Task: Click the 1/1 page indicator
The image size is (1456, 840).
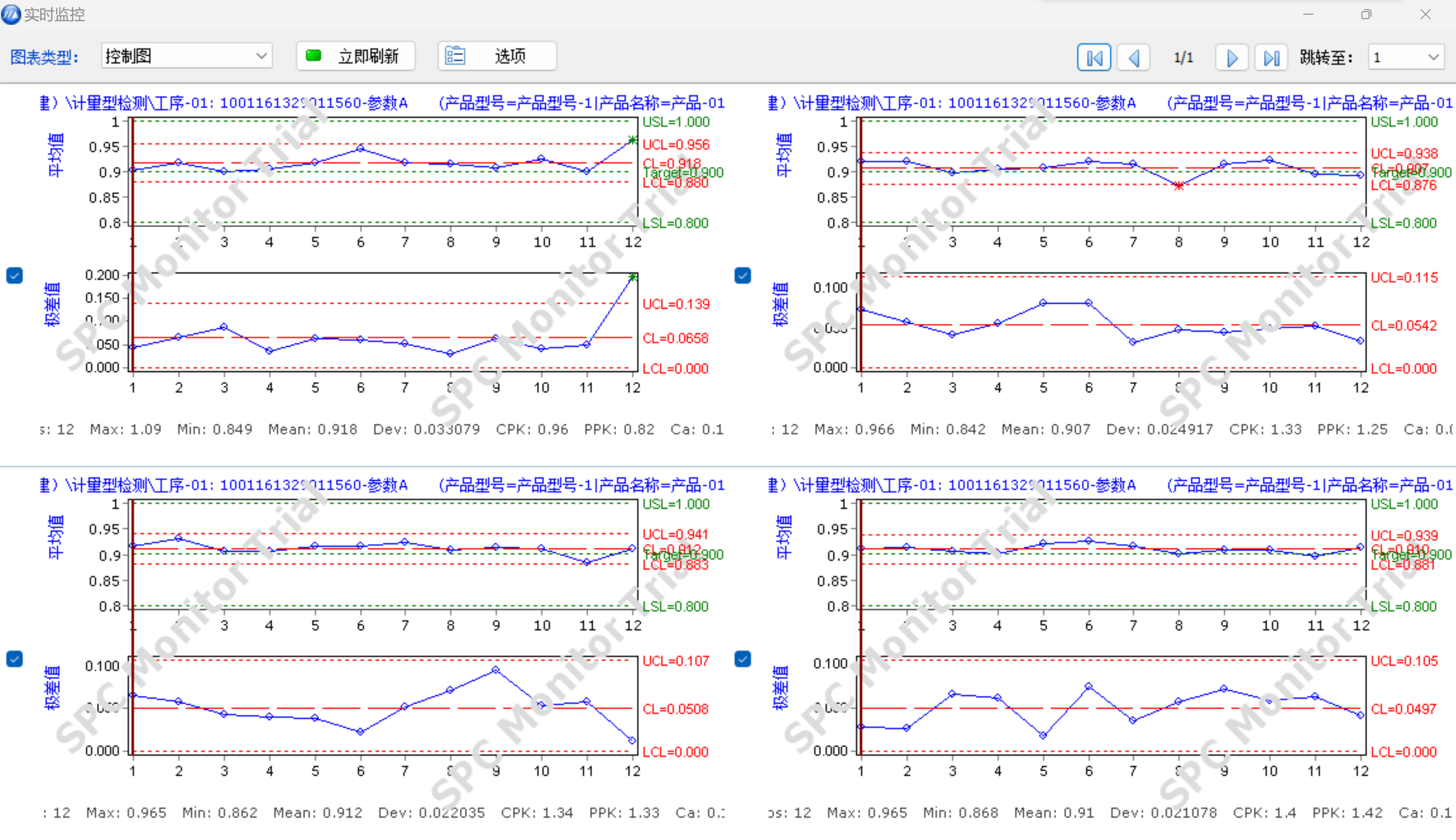Action: [x=1183, y=58]
